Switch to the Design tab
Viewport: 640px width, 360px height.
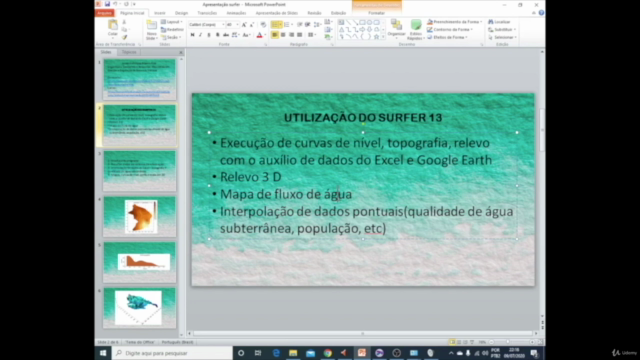pos(181,13)
